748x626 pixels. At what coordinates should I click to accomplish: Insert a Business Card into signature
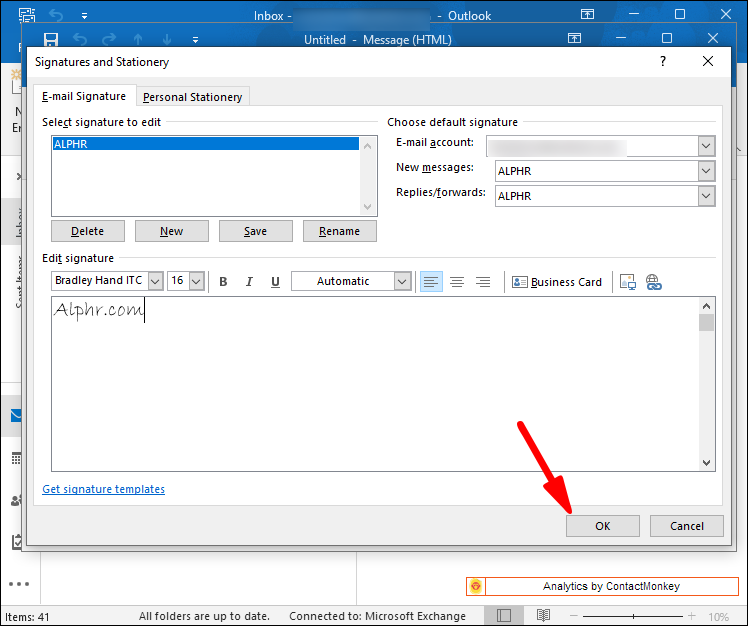pyautogui.click(x=557, y=282)
